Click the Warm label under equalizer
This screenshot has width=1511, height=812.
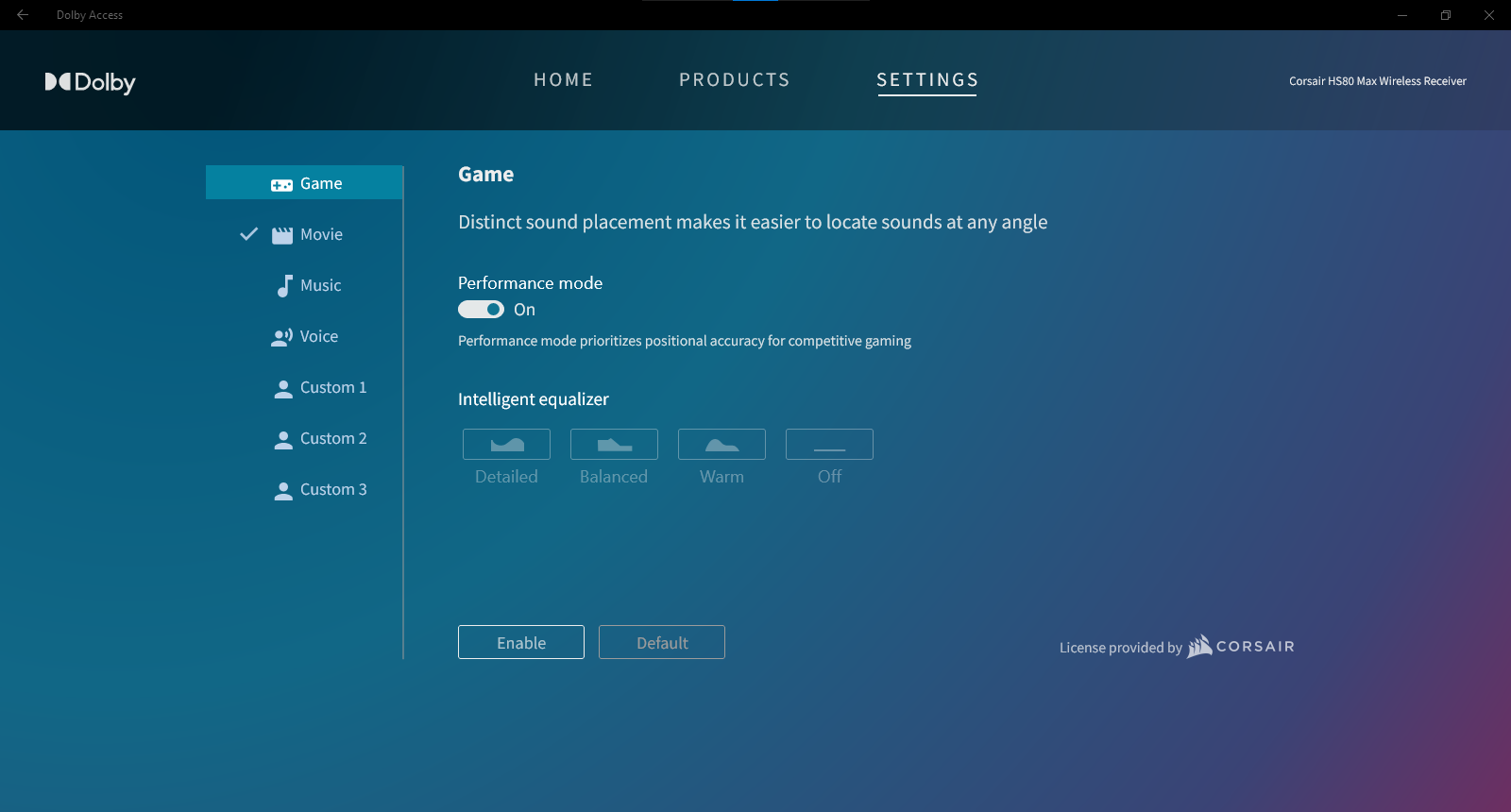coord(722,477)
